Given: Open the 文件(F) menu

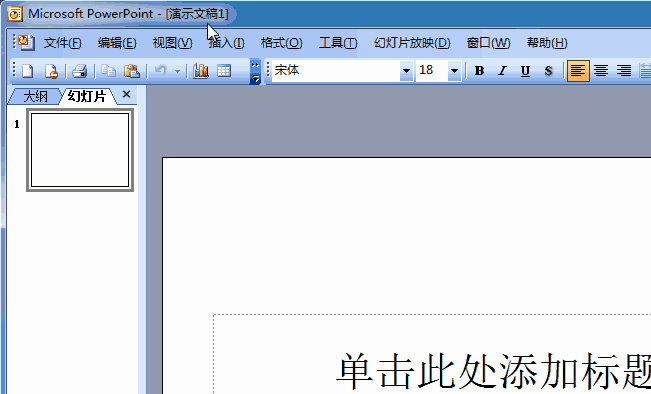Looking at the screenshot, I should pos(63,43).
